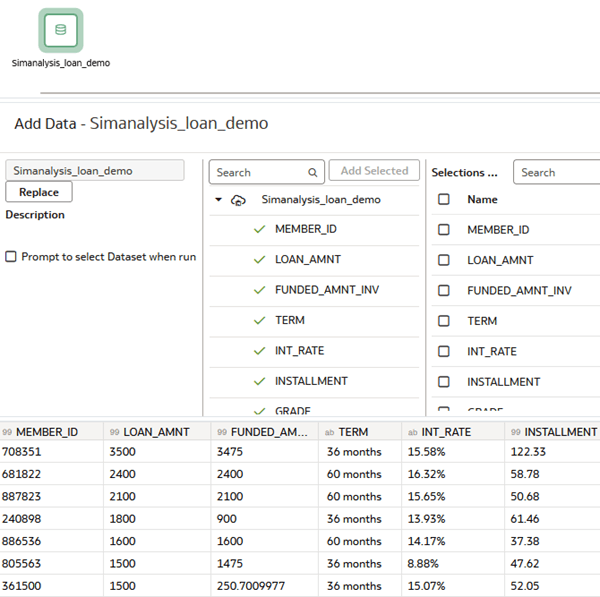
Task: Click member ID cell 708351
Action: [51, 452]
